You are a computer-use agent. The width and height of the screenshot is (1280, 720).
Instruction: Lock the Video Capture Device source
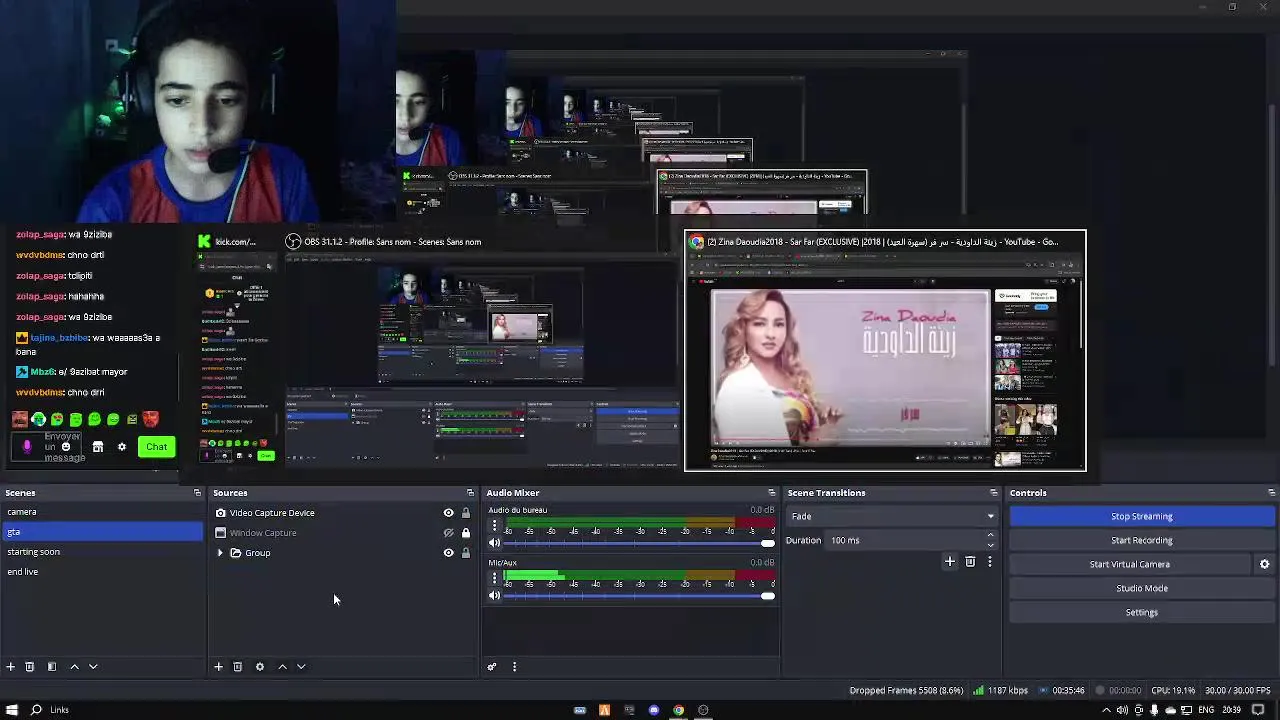[465, 513]
